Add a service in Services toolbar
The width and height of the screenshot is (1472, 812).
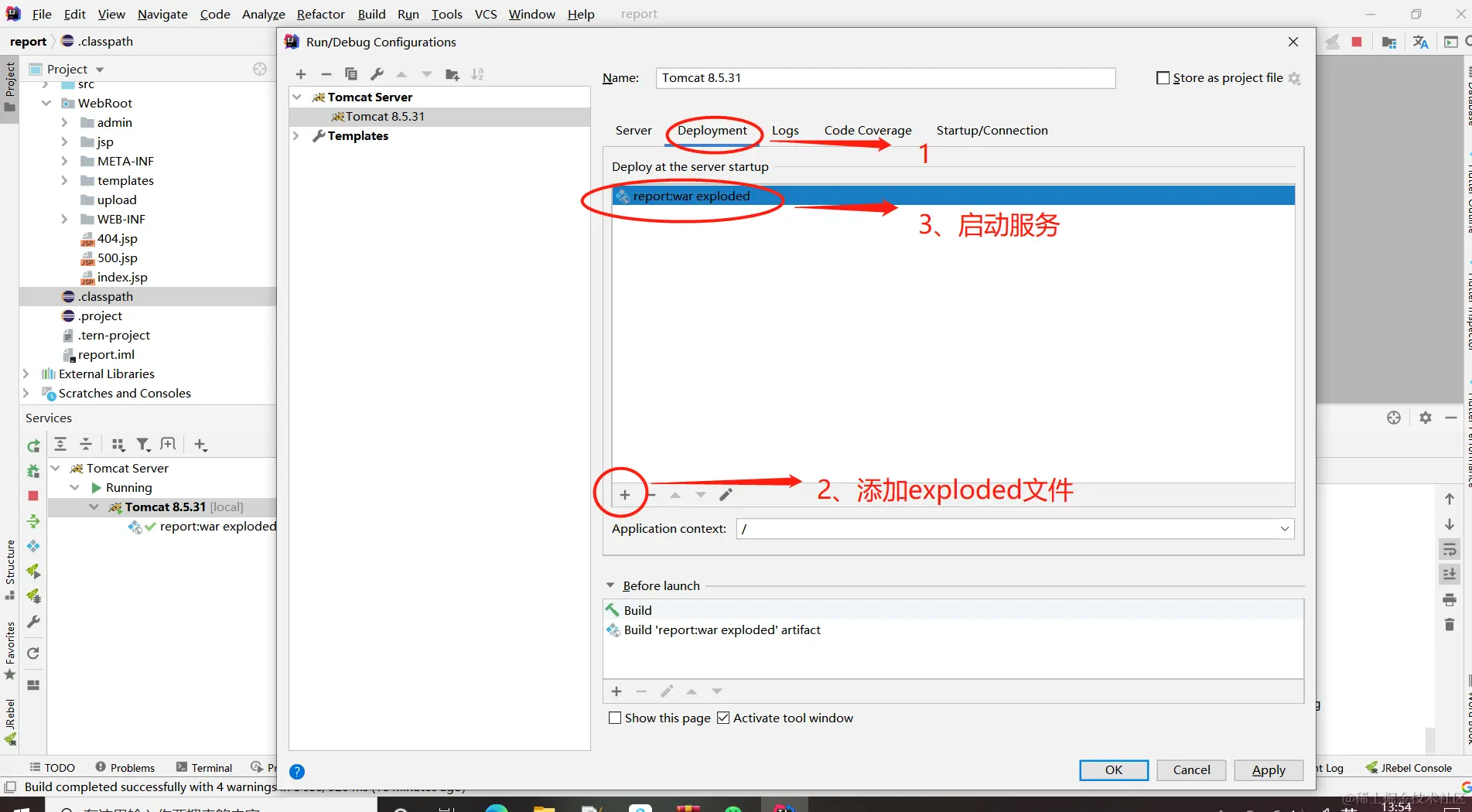pyautogui.click(x=200, y=444)
